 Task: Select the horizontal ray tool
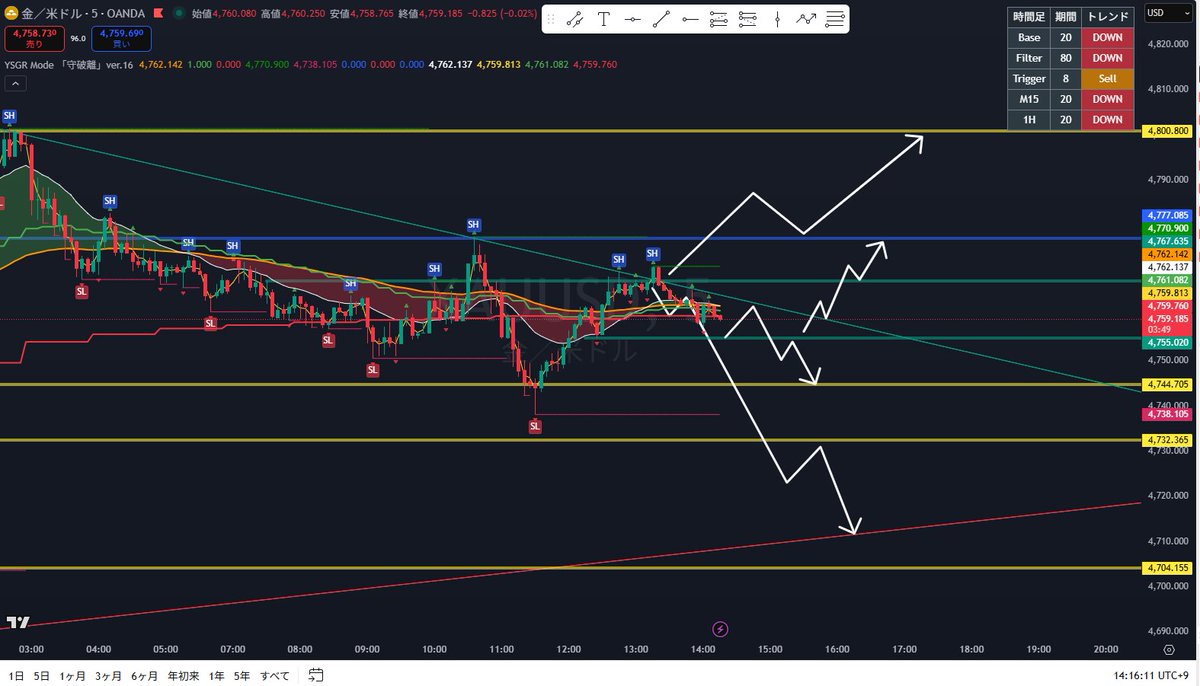(x=690, y=19)
